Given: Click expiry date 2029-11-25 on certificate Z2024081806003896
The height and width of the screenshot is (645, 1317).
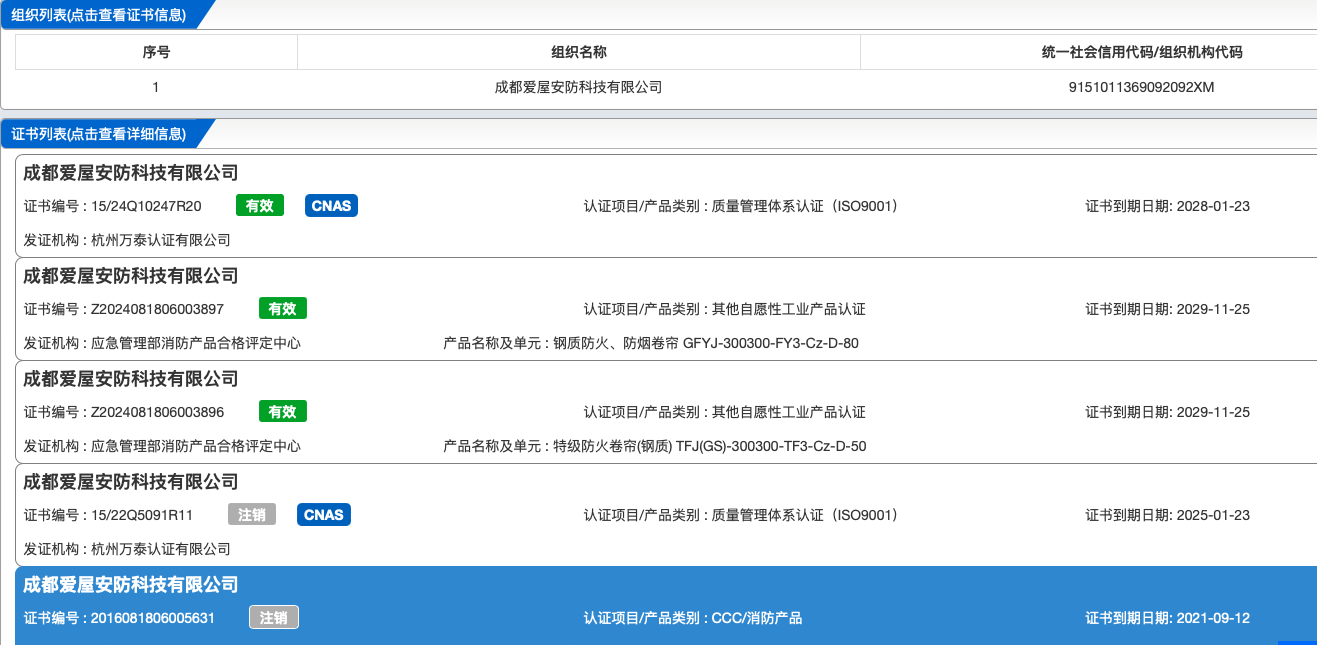Looking at the screenshot, I should (1213, 412).
